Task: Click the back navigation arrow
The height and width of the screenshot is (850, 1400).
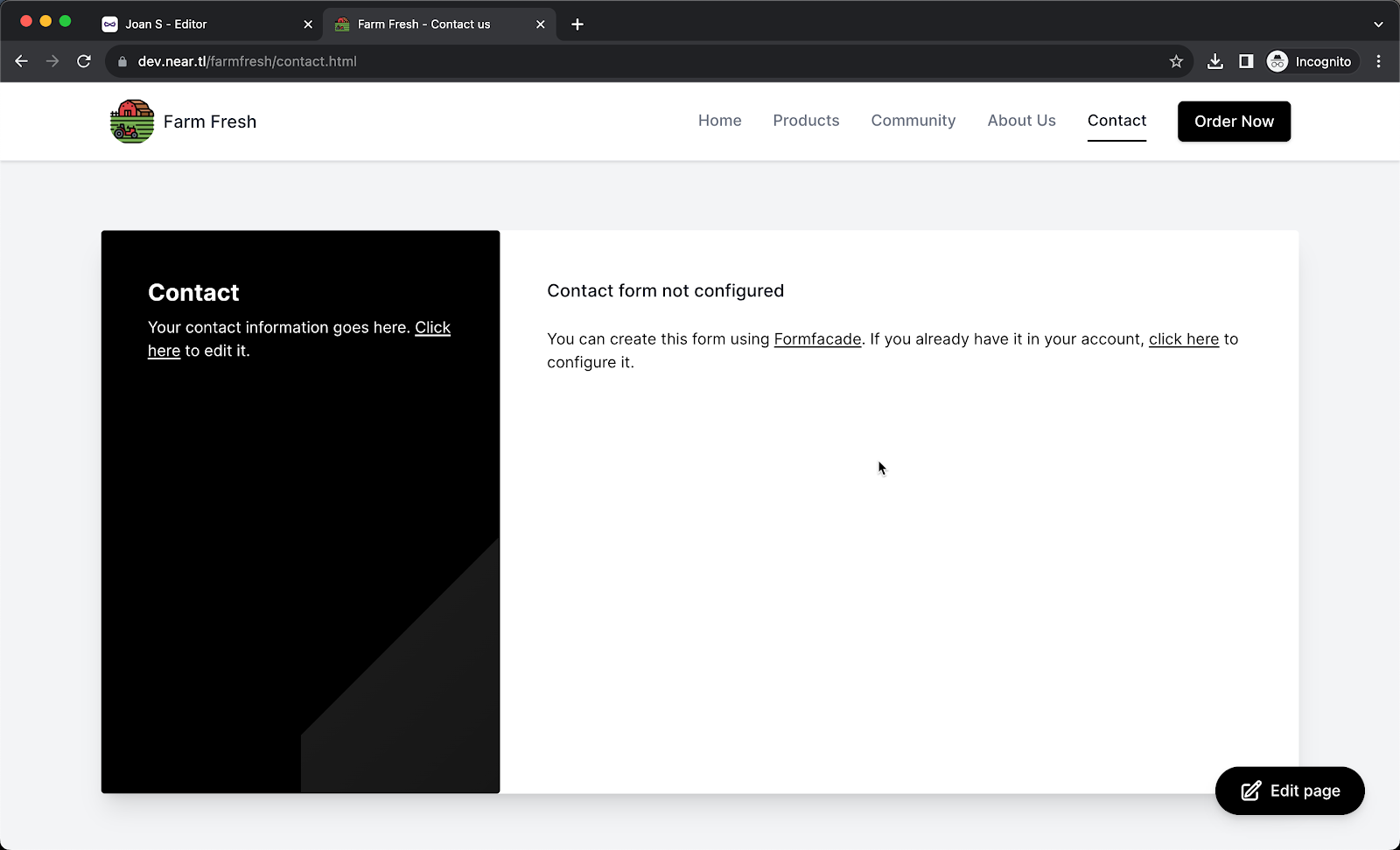Action: coord(21,61)
